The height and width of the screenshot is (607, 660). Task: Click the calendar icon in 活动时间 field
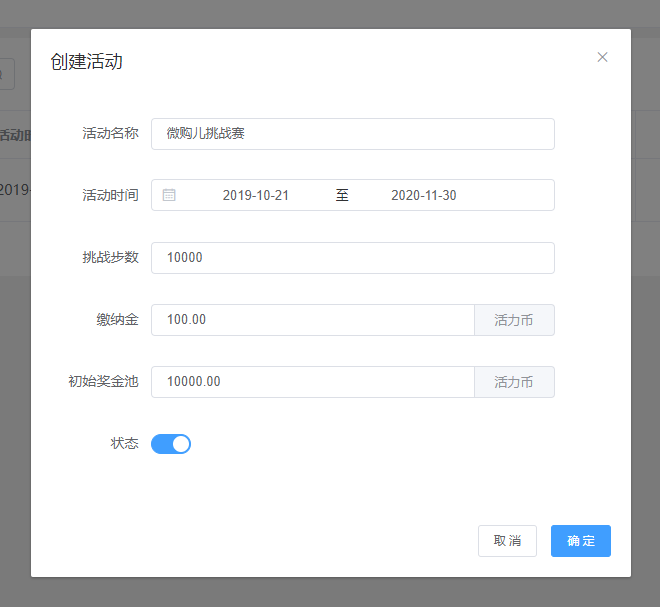coord(169,195)
